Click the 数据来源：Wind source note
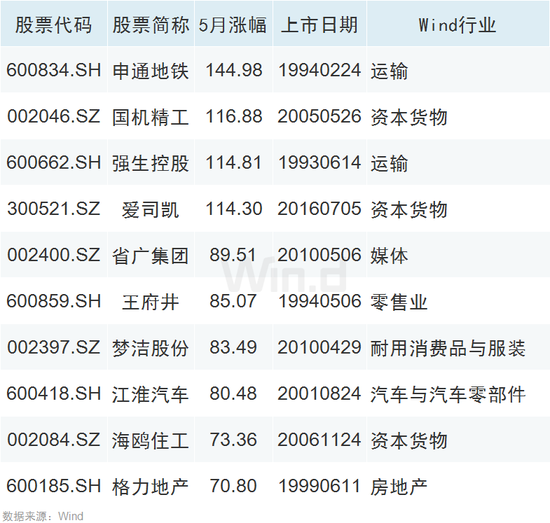This screenshot has height=523, width=550. (x=43, y=516)
